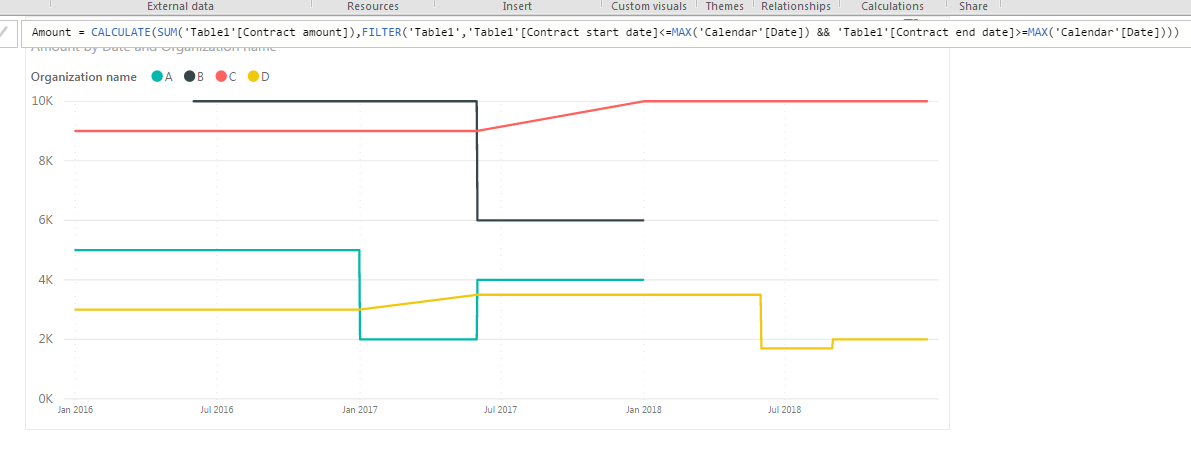Click the Organization name legend title
Image resolution: width=1191 pixels, height=466 pixels.
[x=84, y=77]
